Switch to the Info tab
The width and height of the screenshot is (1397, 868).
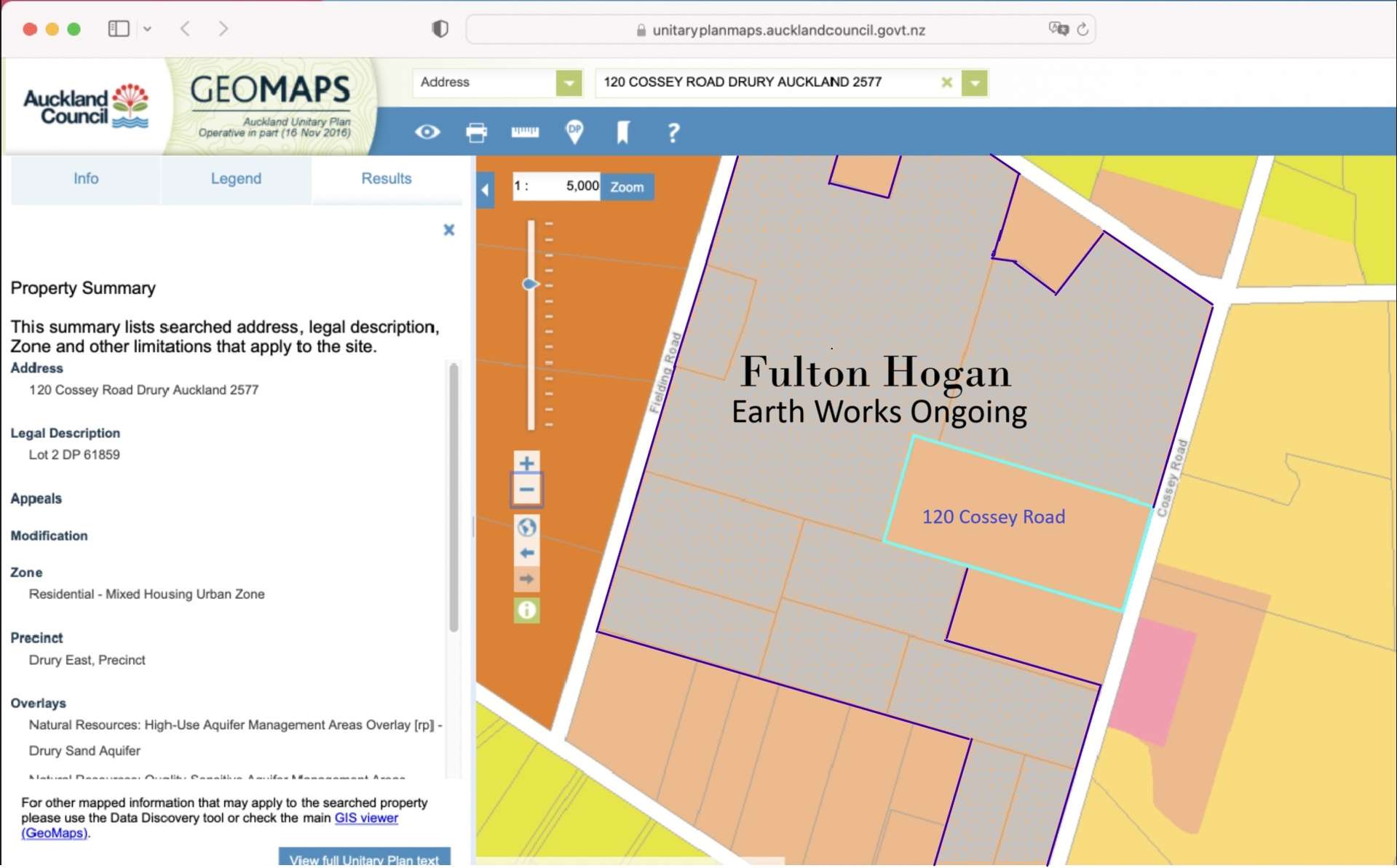(86, 179)
